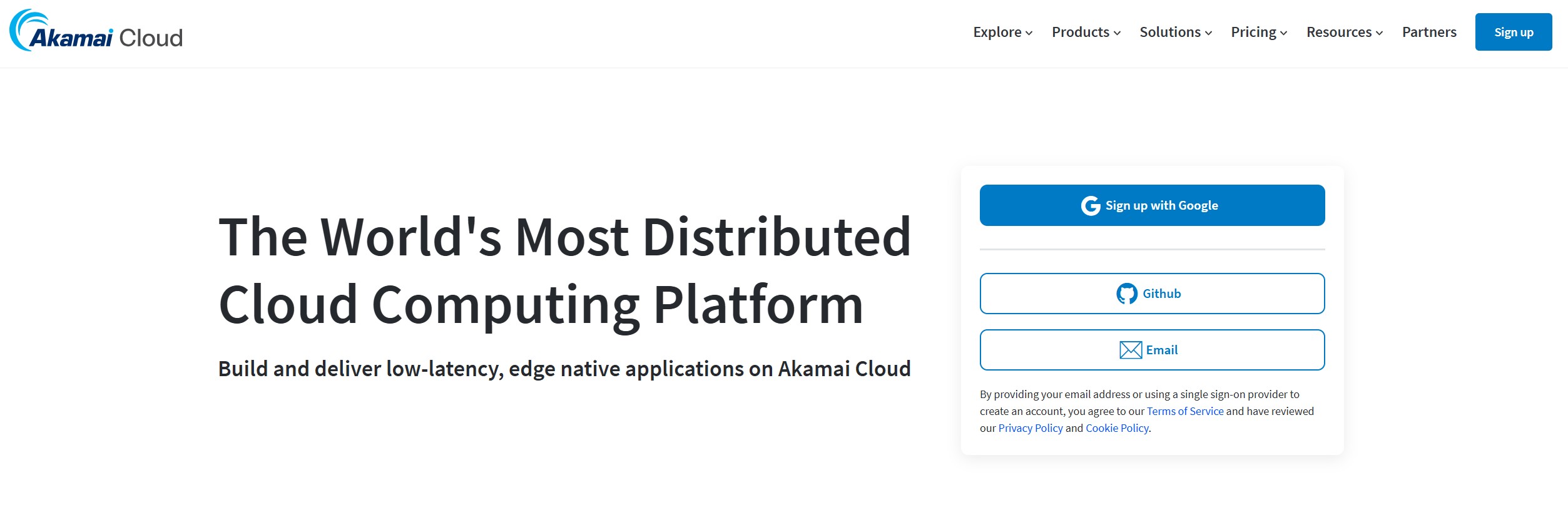Open the Terms of Service link

1184,411
